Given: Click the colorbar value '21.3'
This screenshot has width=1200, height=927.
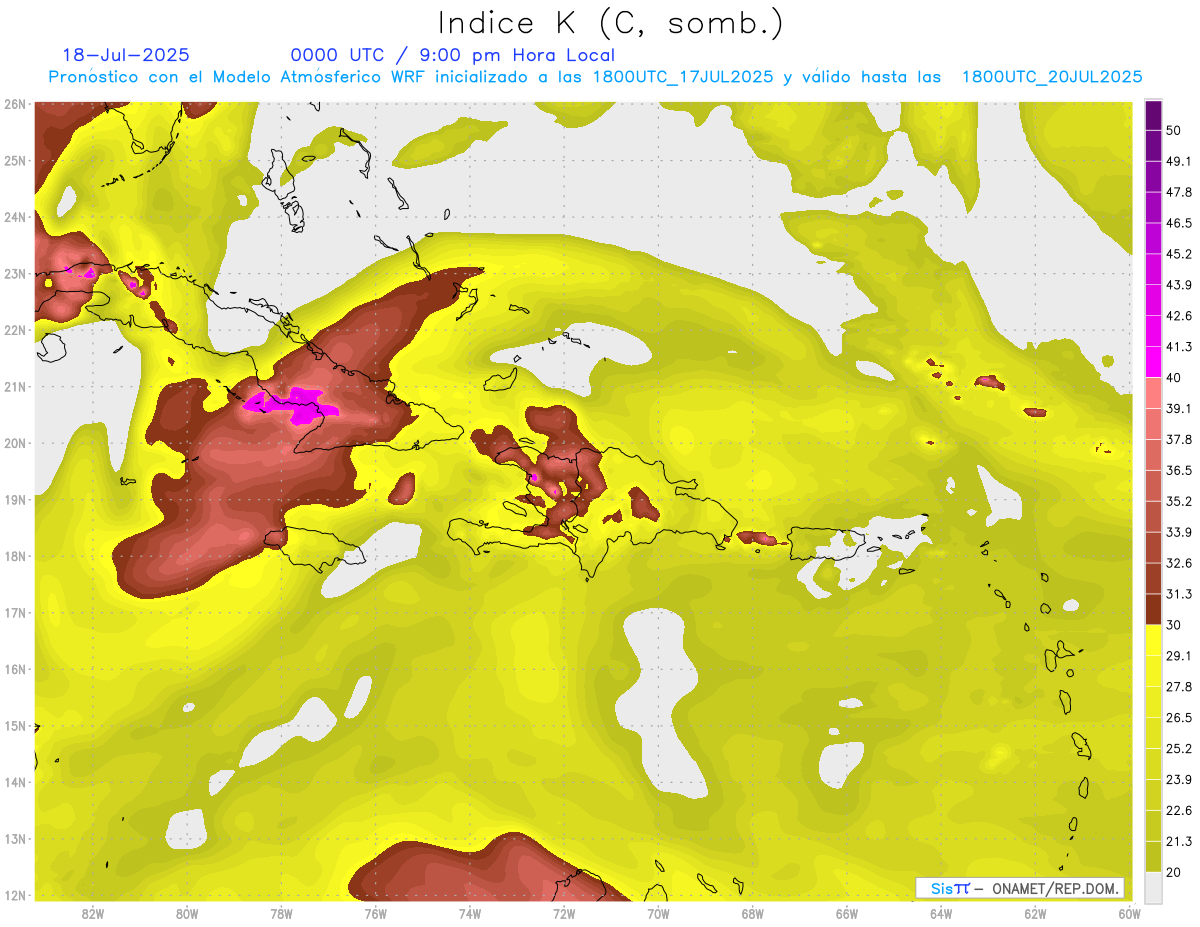Looking at the screenshot, I should [1178, 842].
